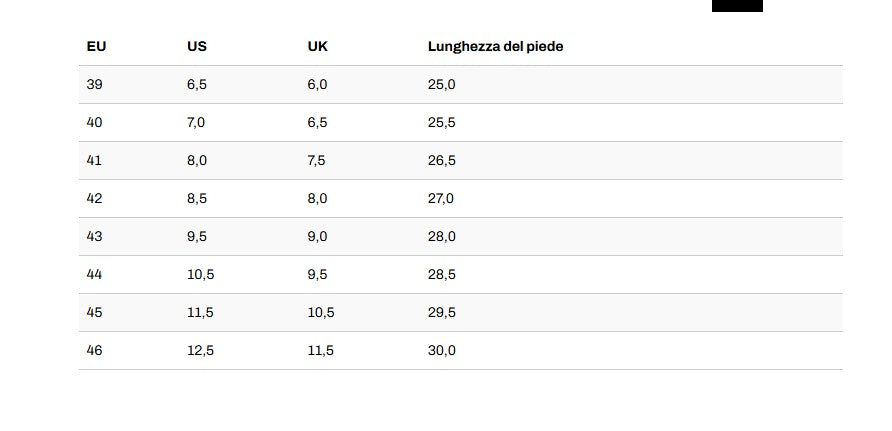Select EU size 42 cell
This screenshot has height=431, width=892.
94,199
